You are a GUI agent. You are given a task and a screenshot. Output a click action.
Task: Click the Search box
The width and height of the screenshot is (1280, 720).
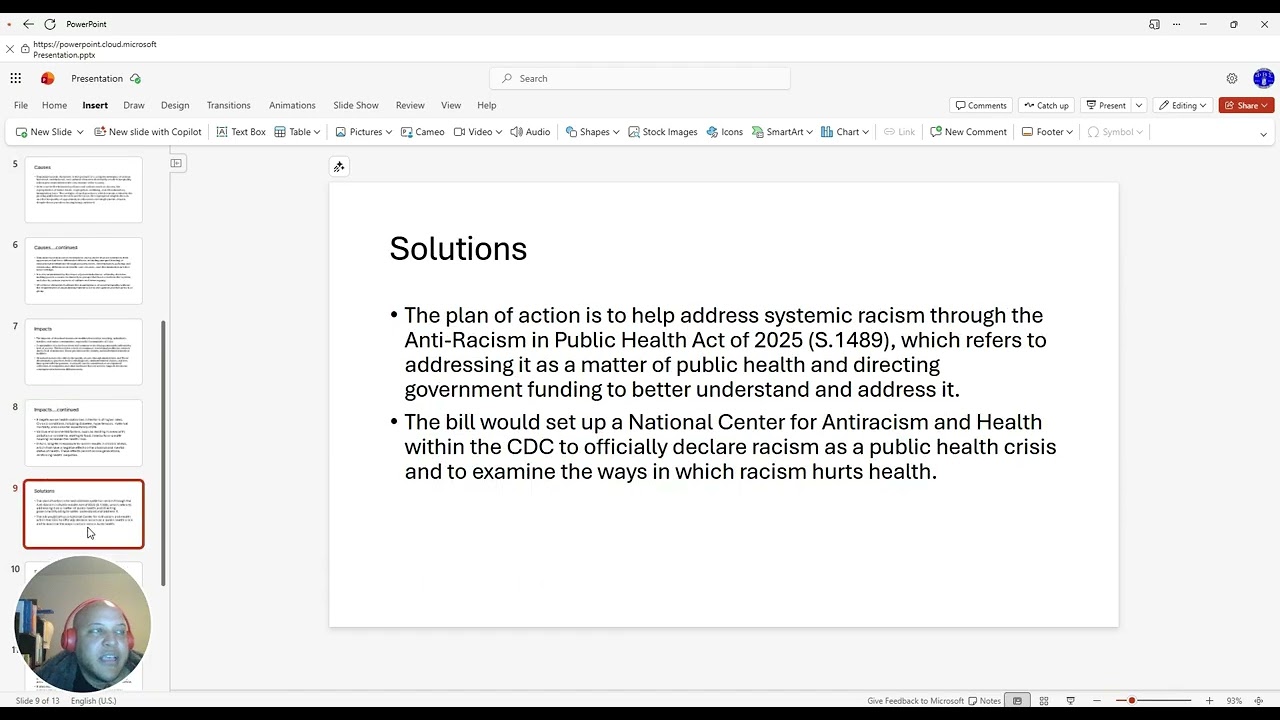[x=640, y=78]
